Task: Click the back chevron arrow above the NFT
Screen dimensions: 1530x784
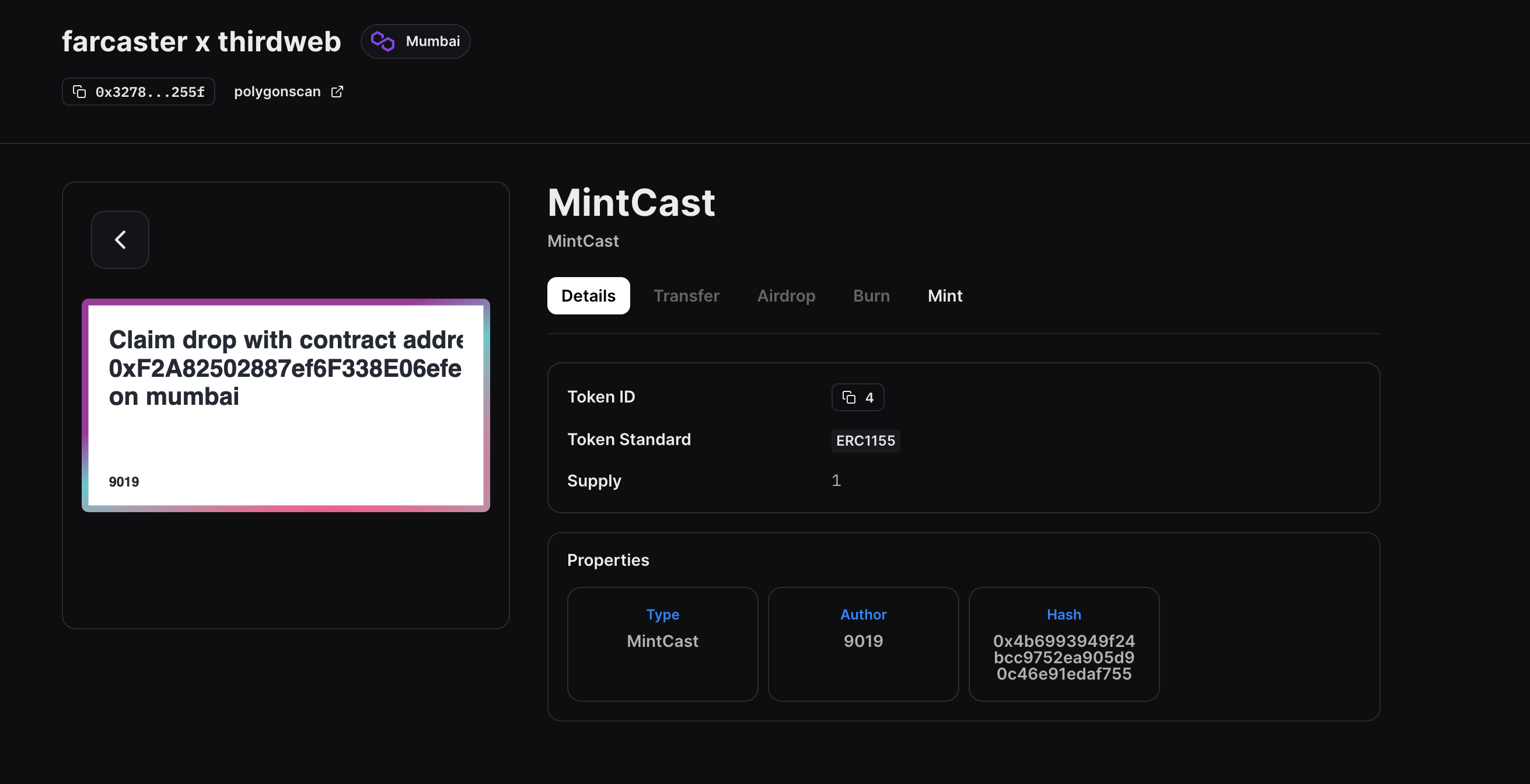Action: (120, 239)
